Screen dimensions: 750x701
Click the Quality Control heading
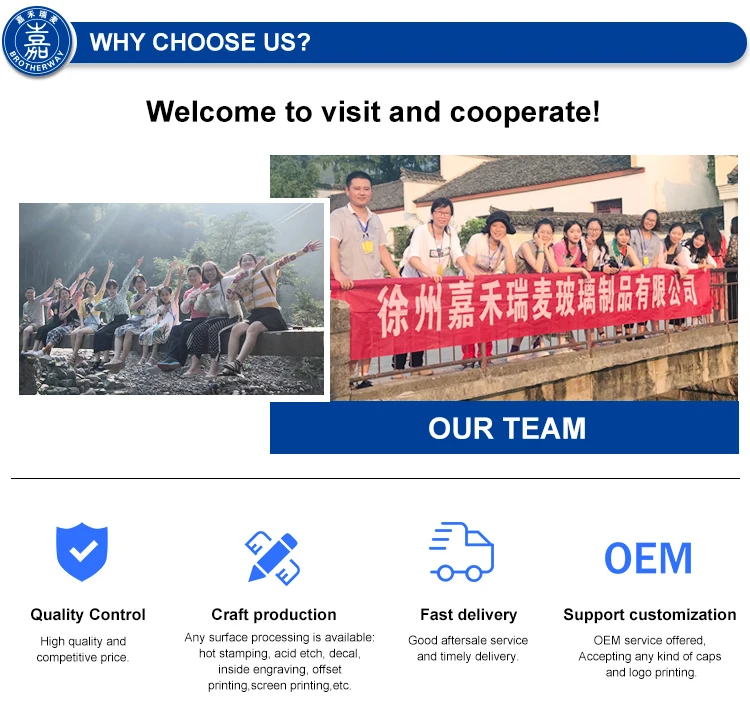(x=88, y=614)
